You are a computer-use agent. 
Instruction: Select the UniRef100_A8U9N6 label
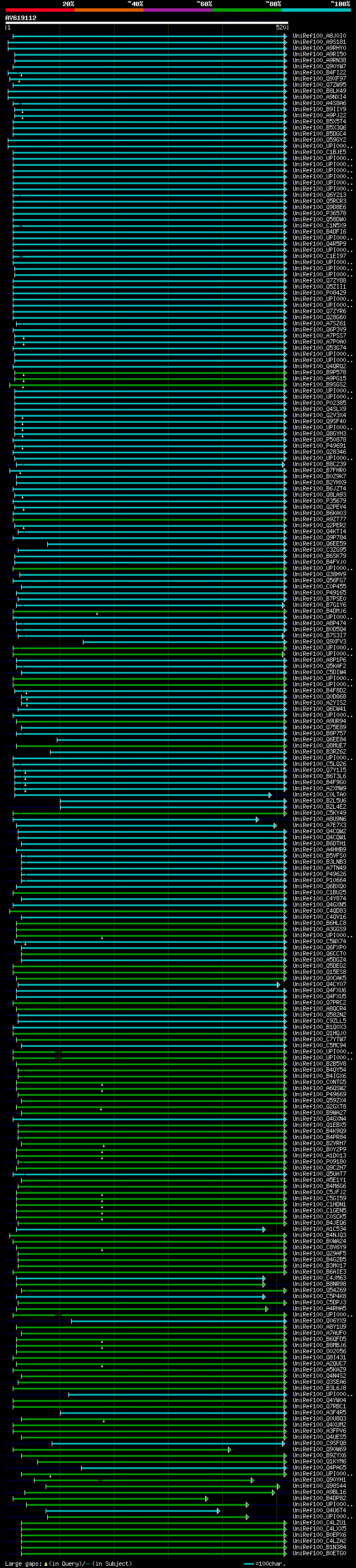pos(319,819)
